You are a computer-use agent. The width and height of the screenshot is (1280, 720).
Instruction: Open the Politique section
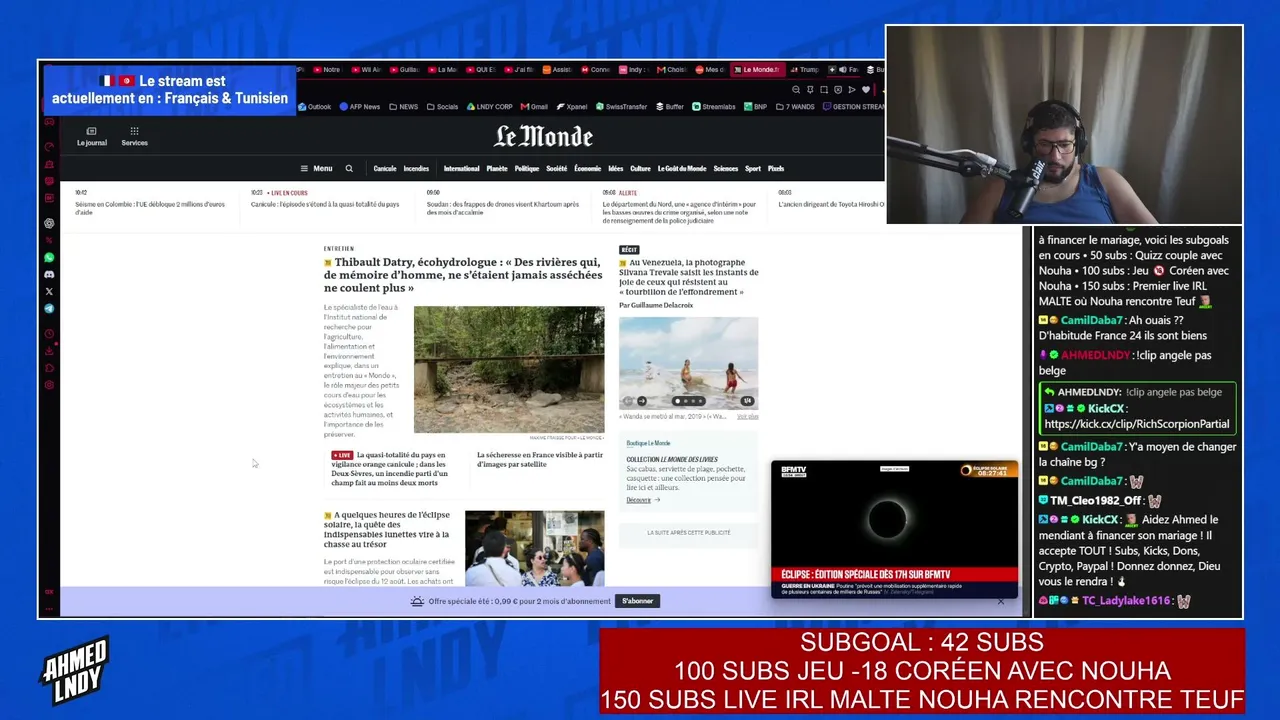[x=527, y=169]
